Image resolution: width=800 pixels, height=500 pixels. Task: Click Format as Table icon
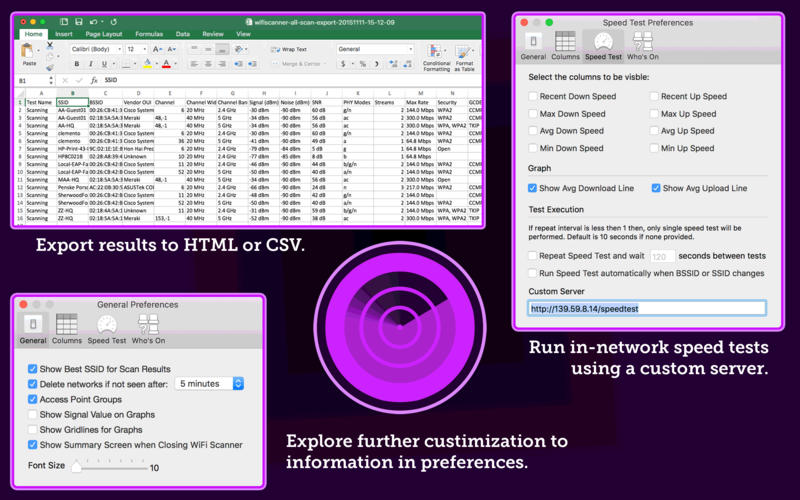[x=466, y=57]
